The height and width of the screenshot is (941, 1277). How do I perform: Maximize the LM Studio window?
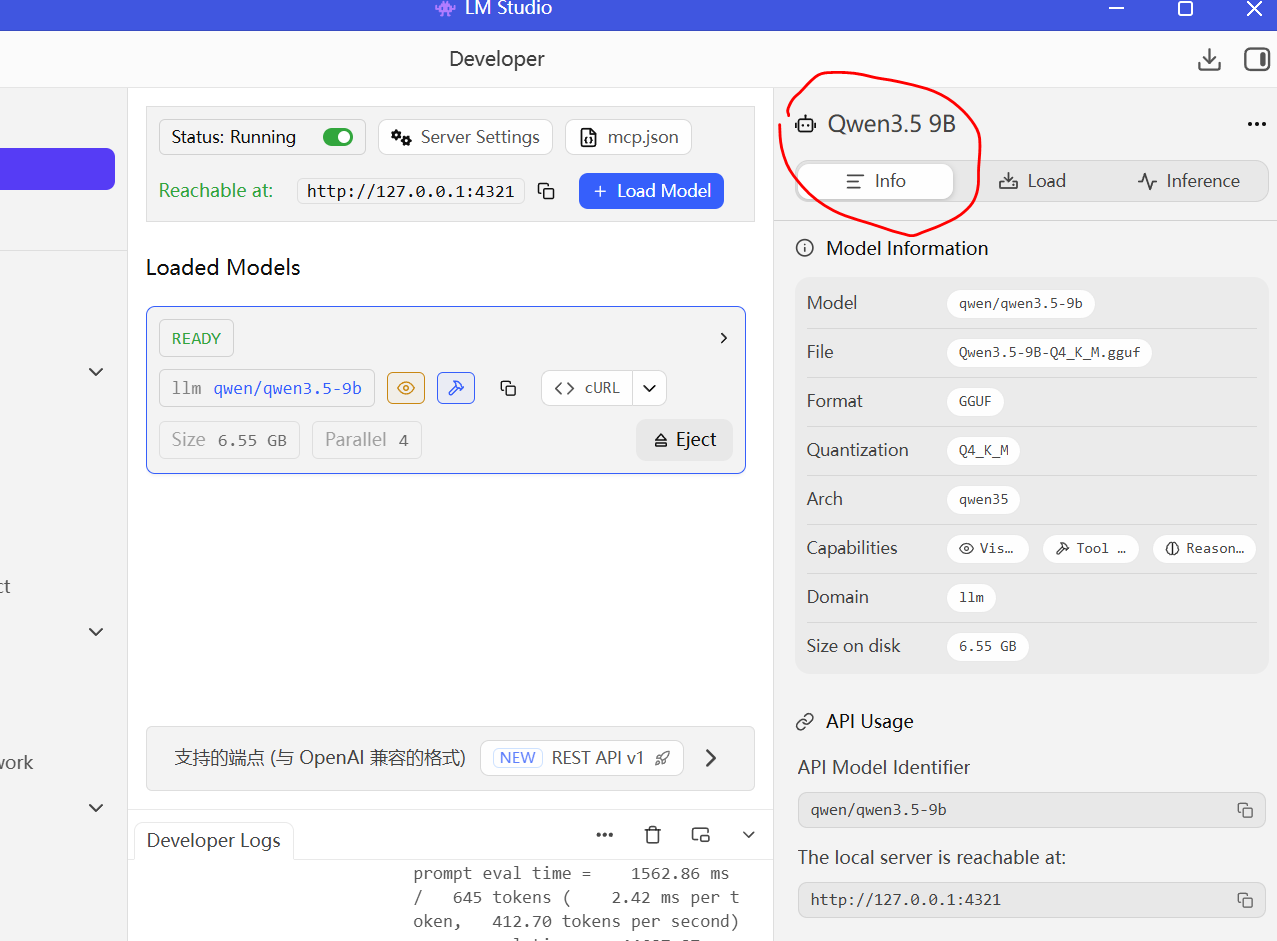[x=1185, y=9]
